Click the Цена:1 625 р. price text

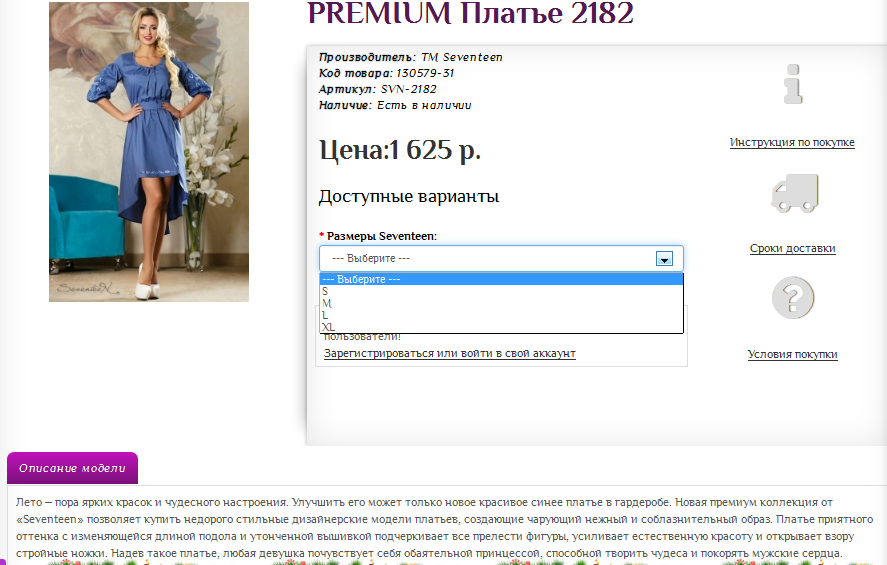pos(400,150)
